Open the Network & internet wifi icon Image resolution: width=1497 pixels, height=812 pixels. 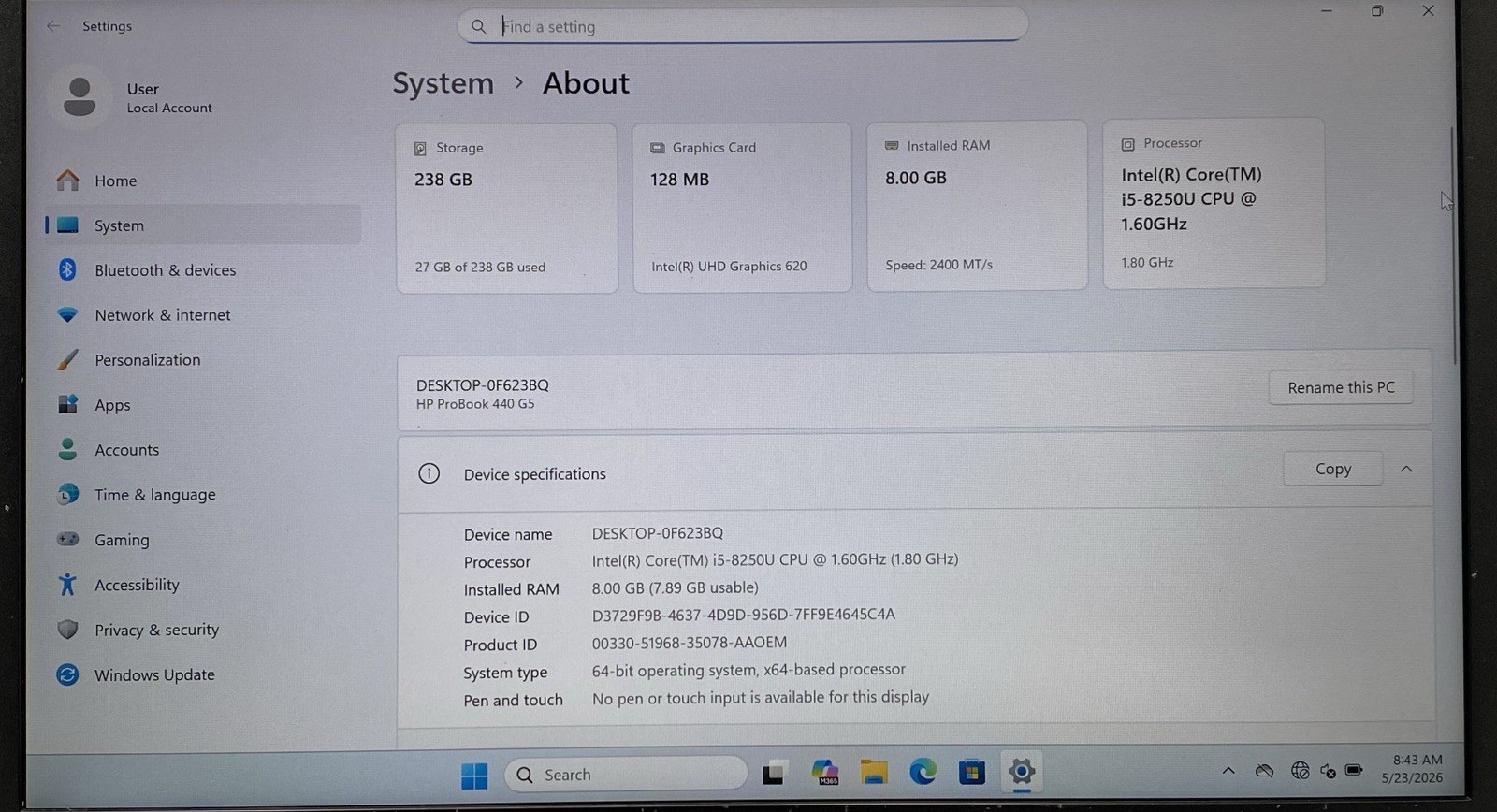click(x=67, y=315)
